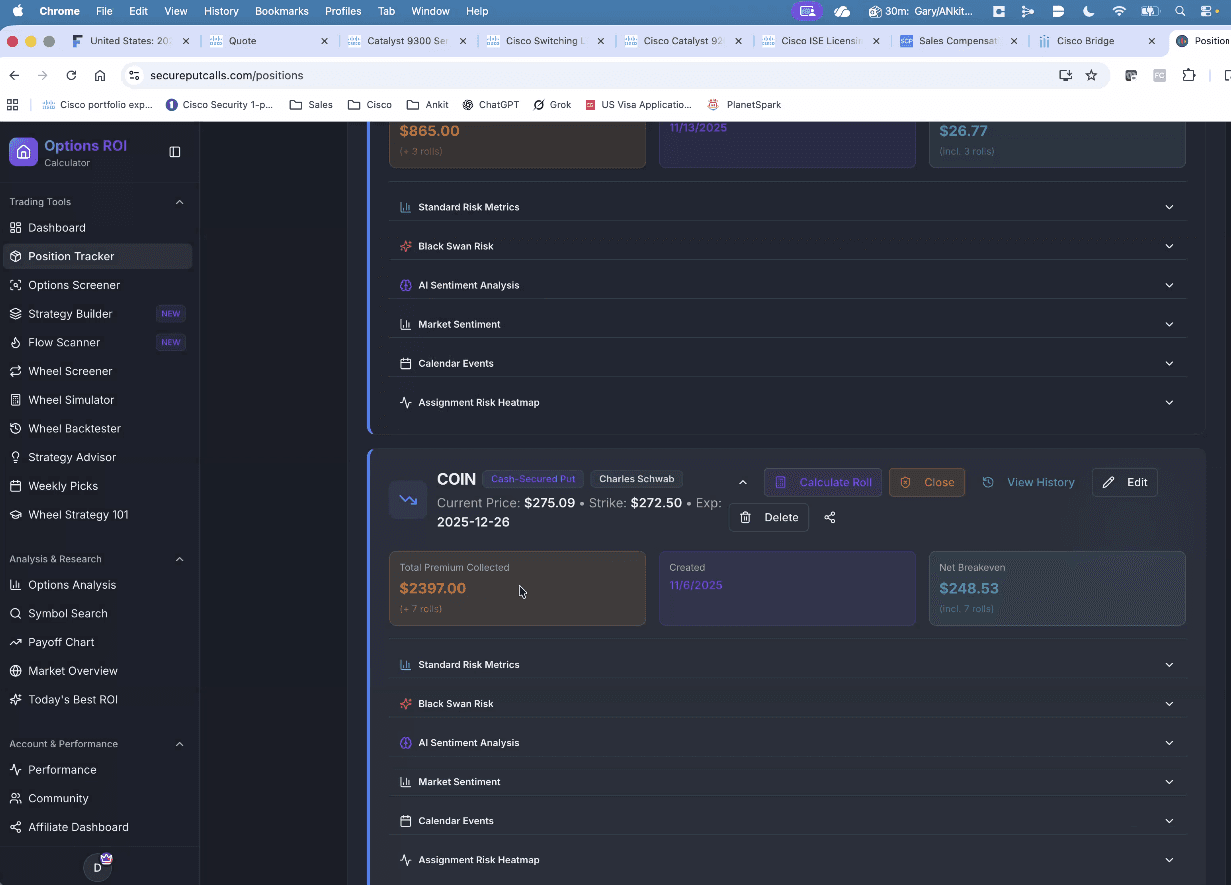
Task: Collapse the Trading Tools sidebar group
Action: tap(180, 202)
